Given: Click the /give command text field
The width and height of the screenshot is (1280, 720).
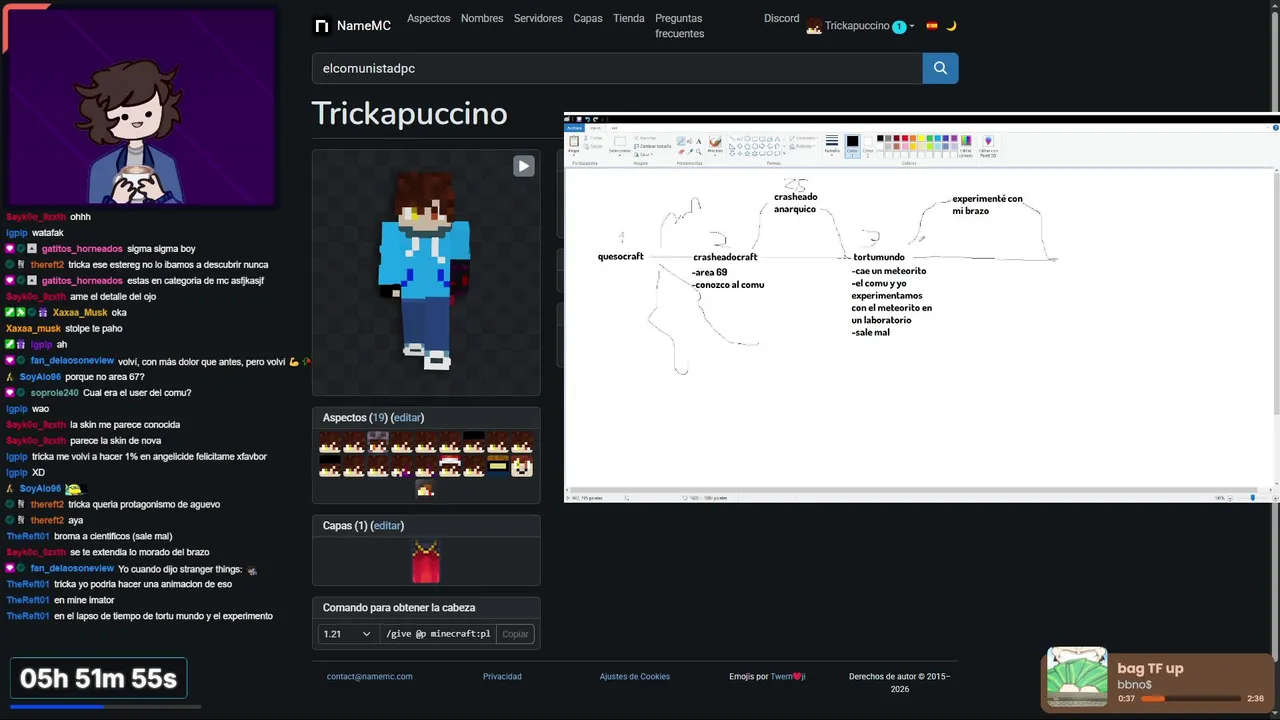Looking at the screenshot, I should tap(437, 634).
